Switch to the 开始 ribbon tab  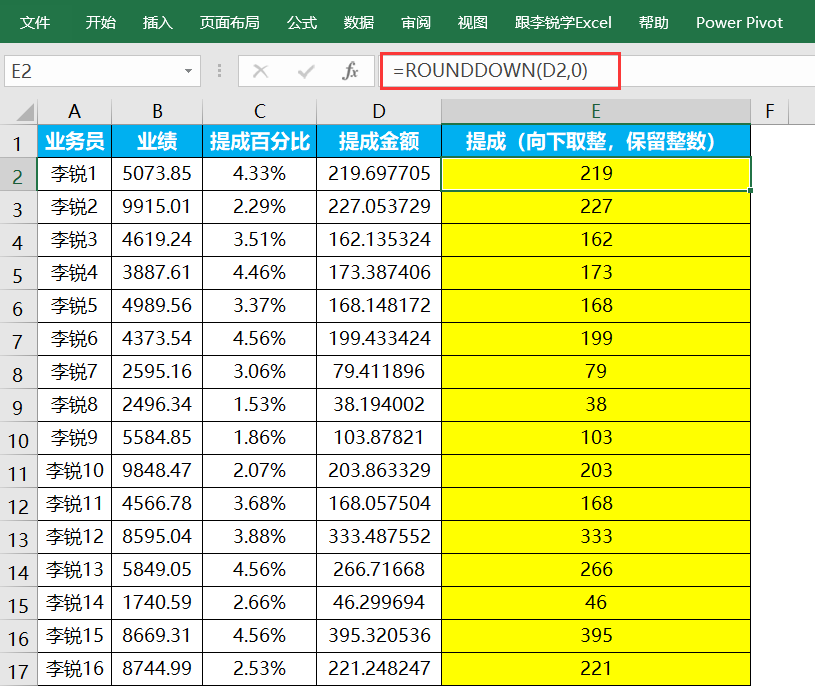100,22
